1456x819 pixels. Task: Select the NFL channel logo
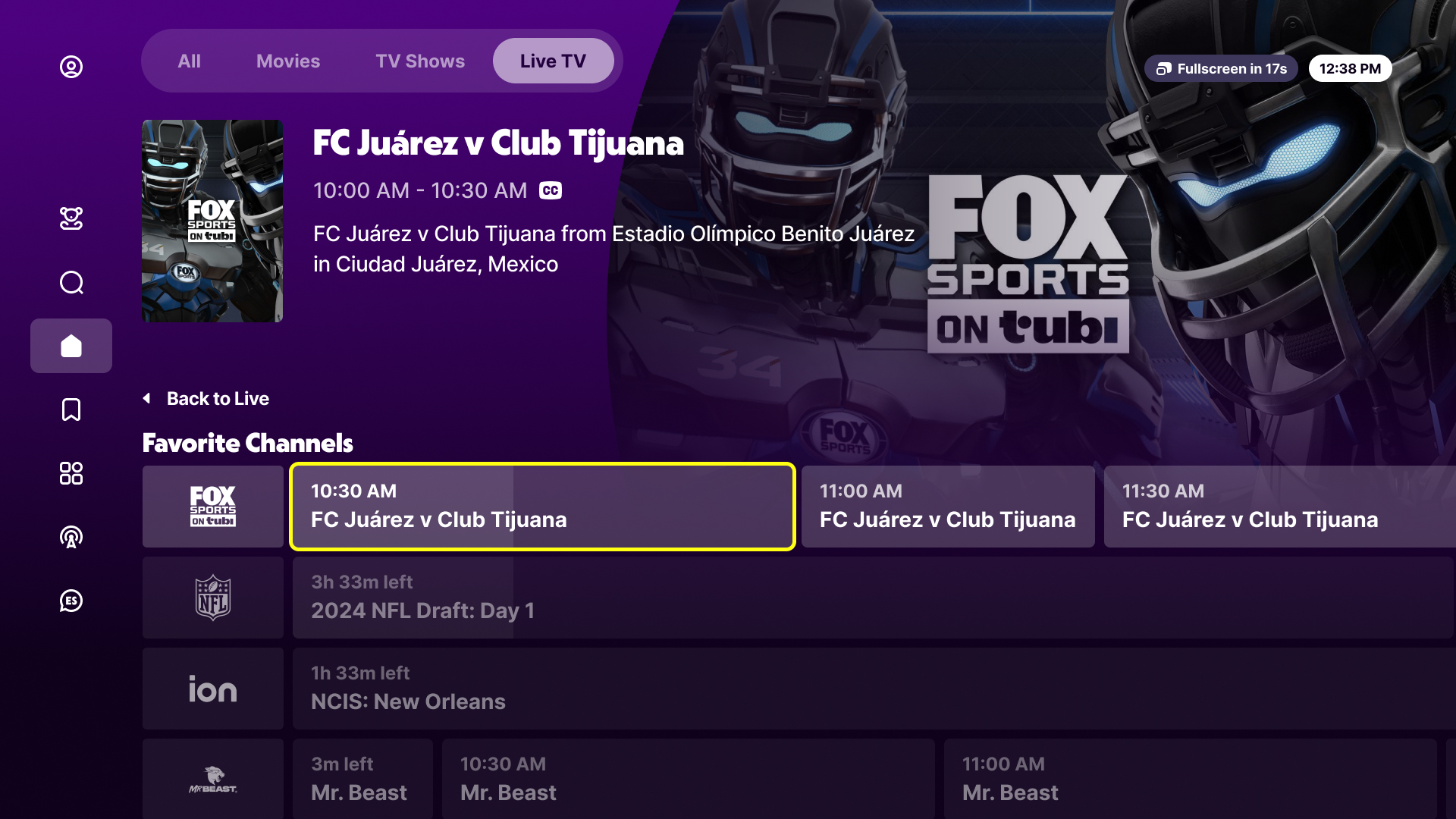click(x=212, y=598)
